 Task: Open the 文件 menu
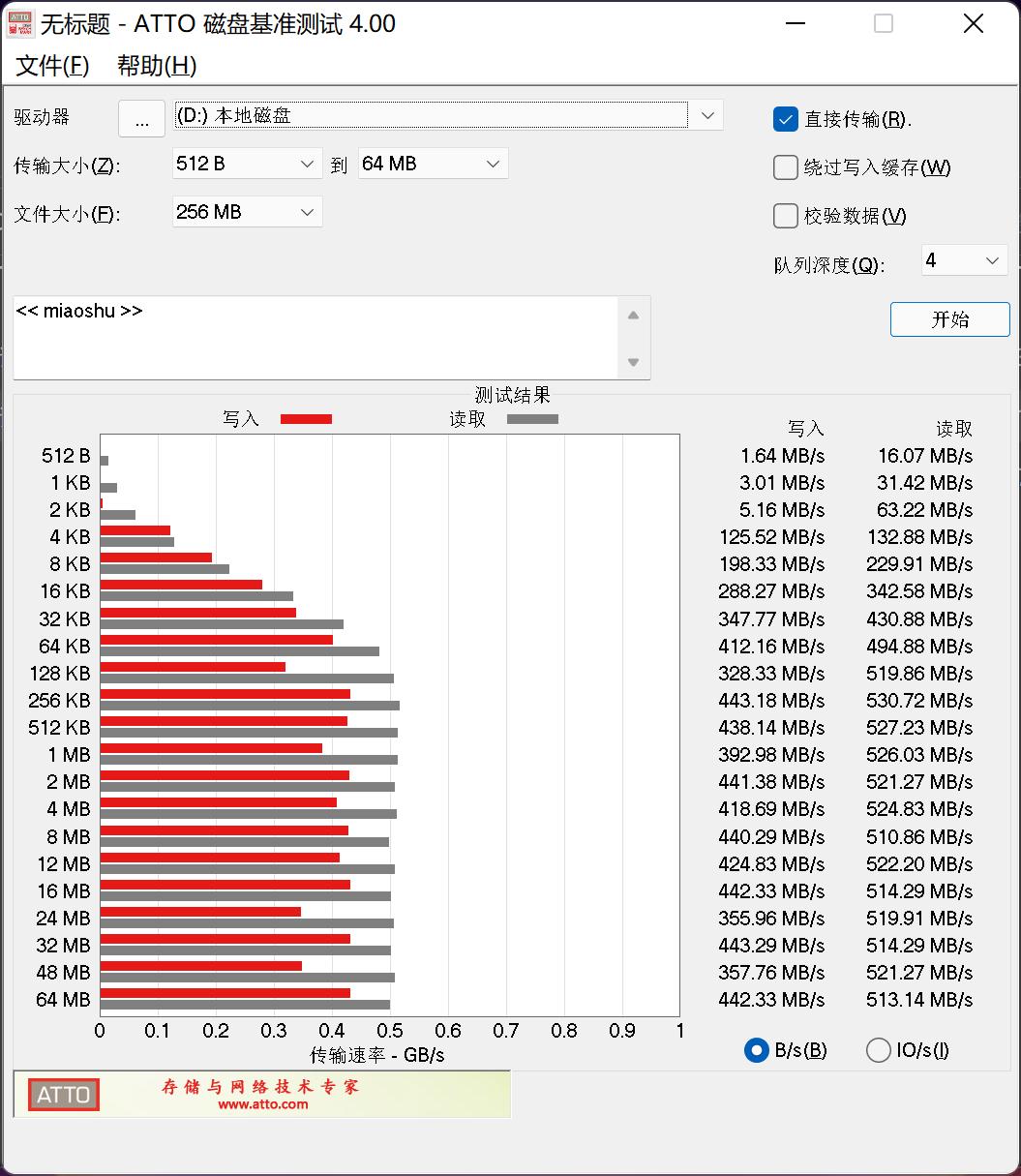coord(50,67)
